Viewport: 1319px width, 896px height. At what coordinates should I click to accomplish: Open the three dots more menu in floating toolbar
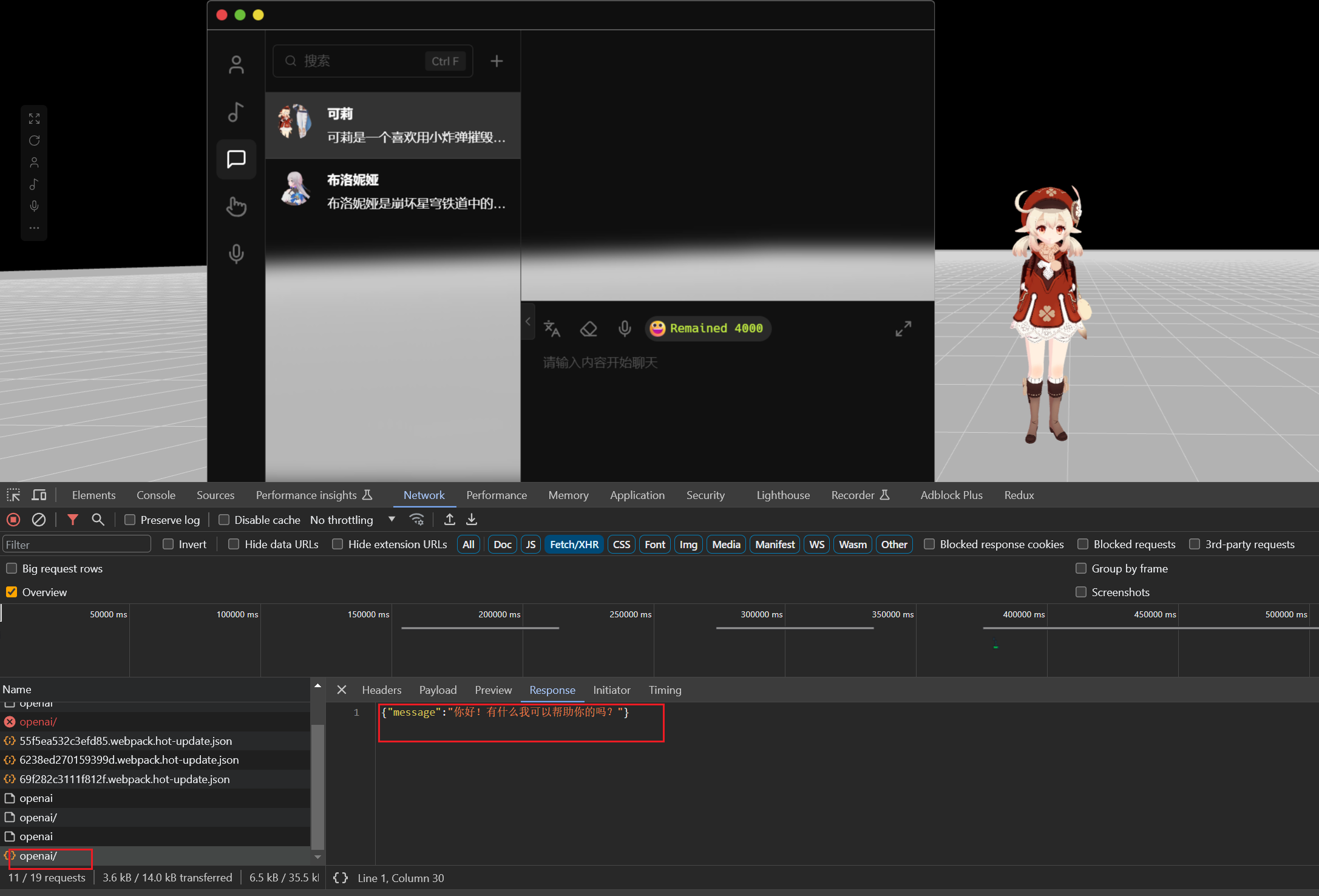click(34, 228)
